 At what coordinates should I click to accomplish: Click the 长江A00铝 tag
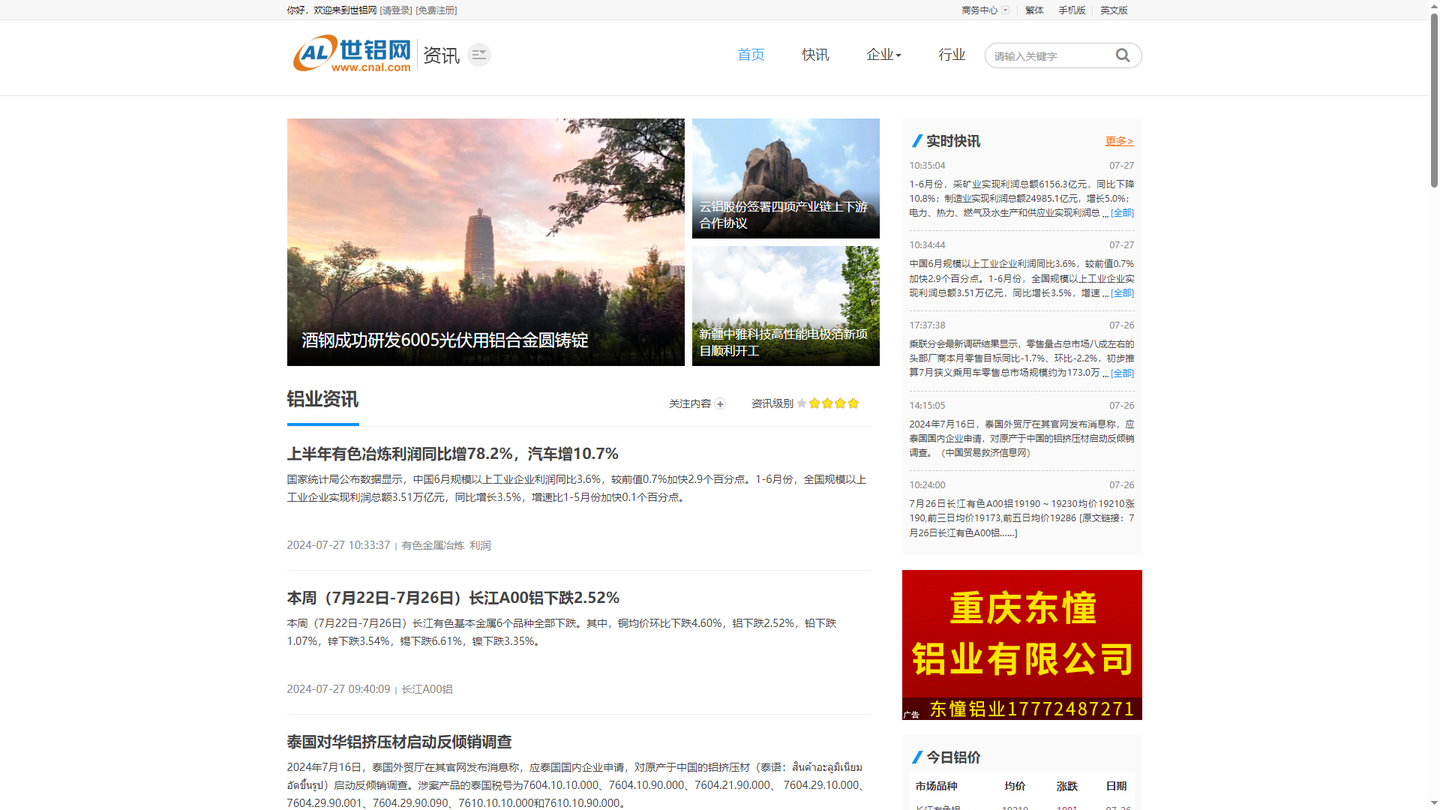coord(427,689)
